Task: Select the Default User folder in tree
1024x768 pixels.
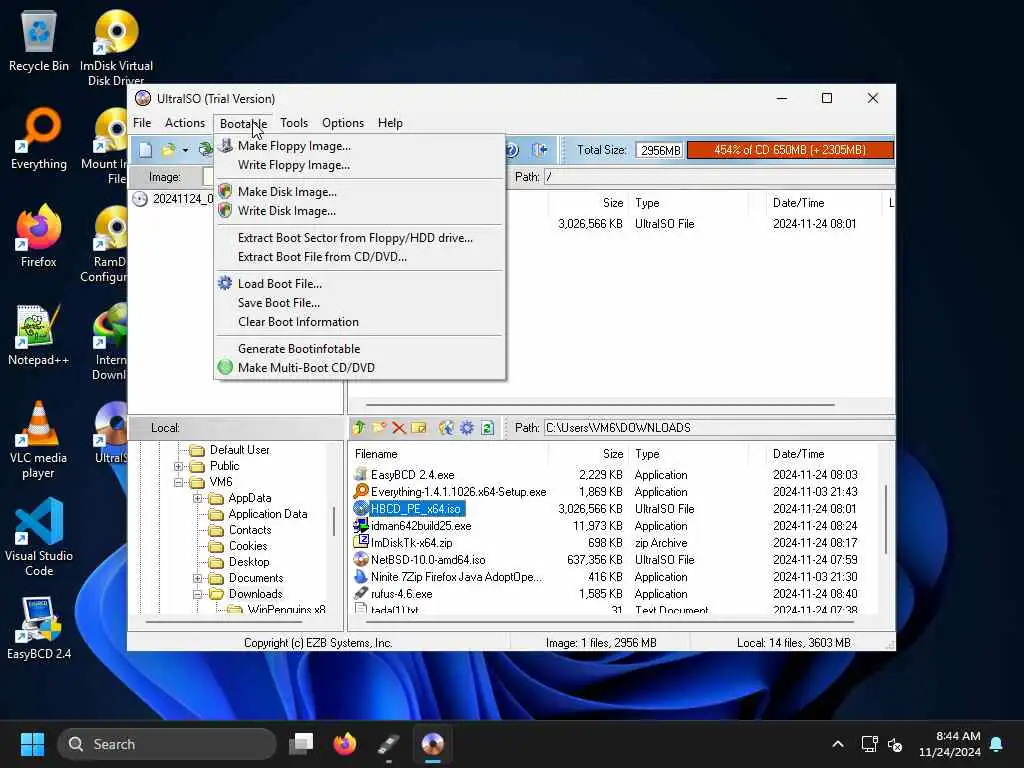Action: tap(239, 450)
